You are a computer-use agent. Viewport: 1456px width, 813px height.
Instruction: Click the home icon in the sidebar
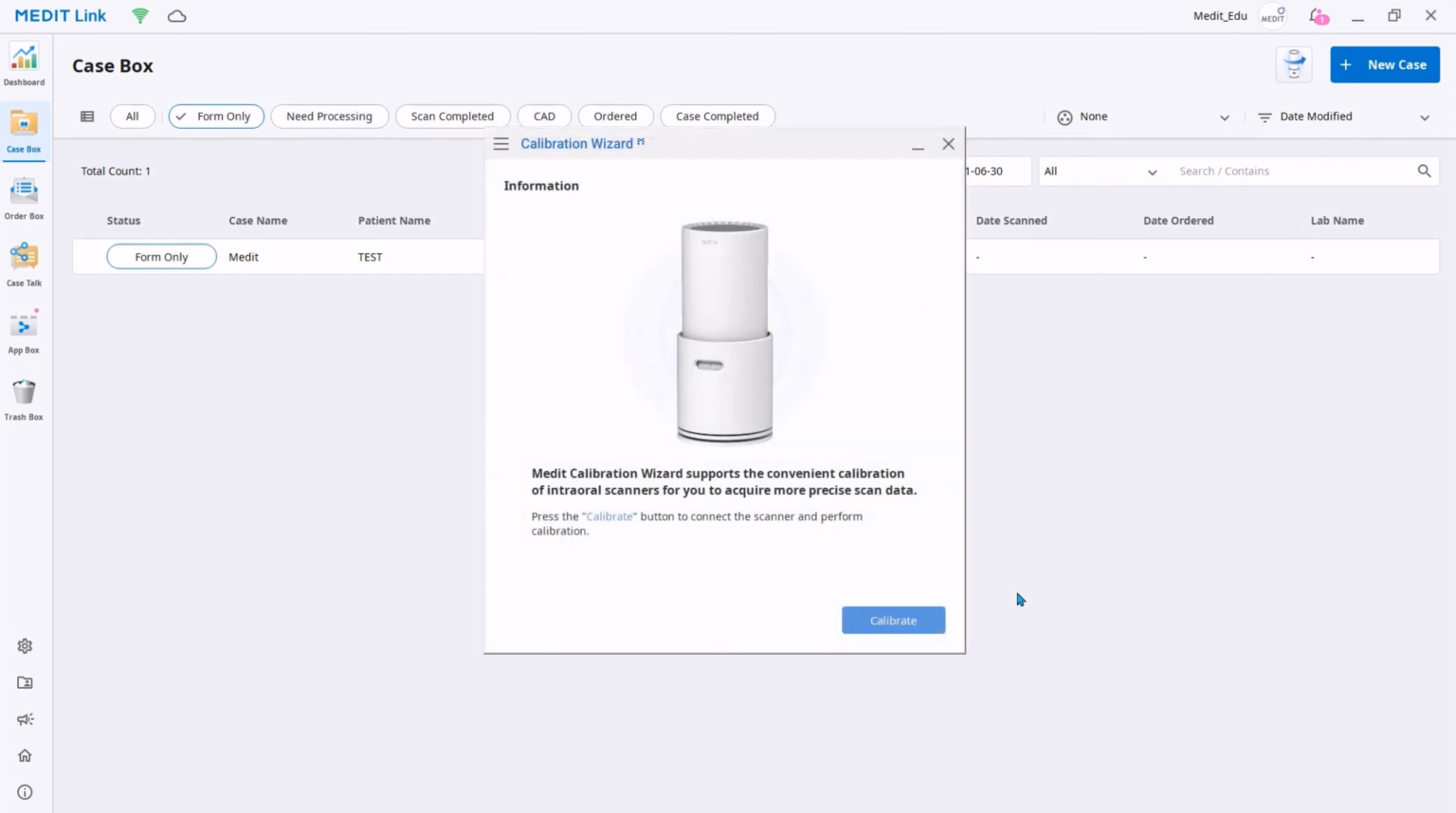[25, 755]
